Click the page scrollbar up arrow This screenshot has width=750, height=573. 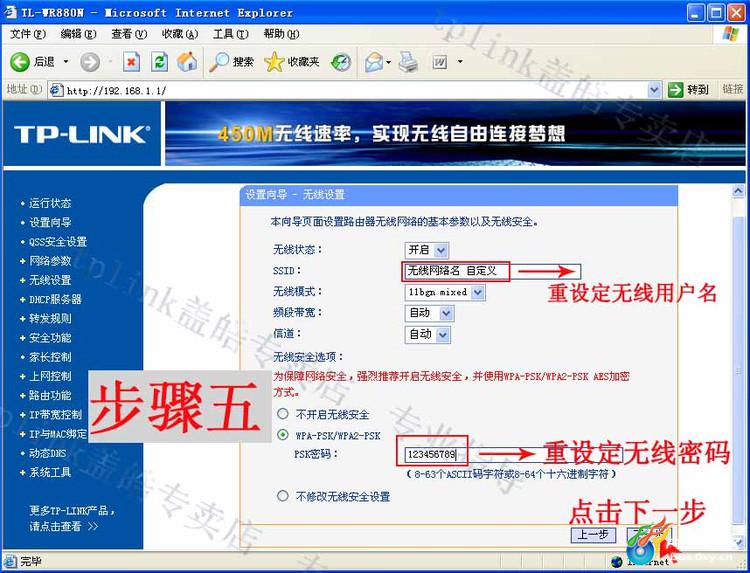(738, 192)
